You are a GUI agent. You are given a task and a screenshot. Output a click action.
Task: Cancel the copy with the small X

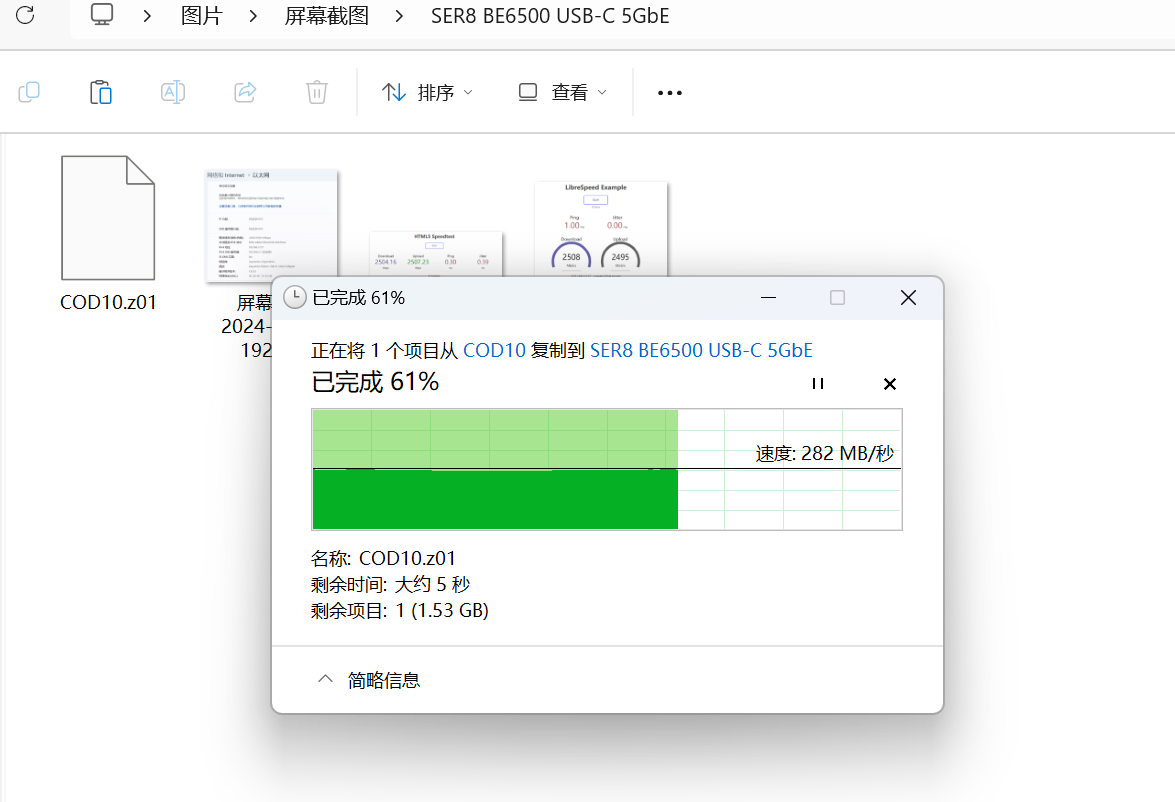889,384
